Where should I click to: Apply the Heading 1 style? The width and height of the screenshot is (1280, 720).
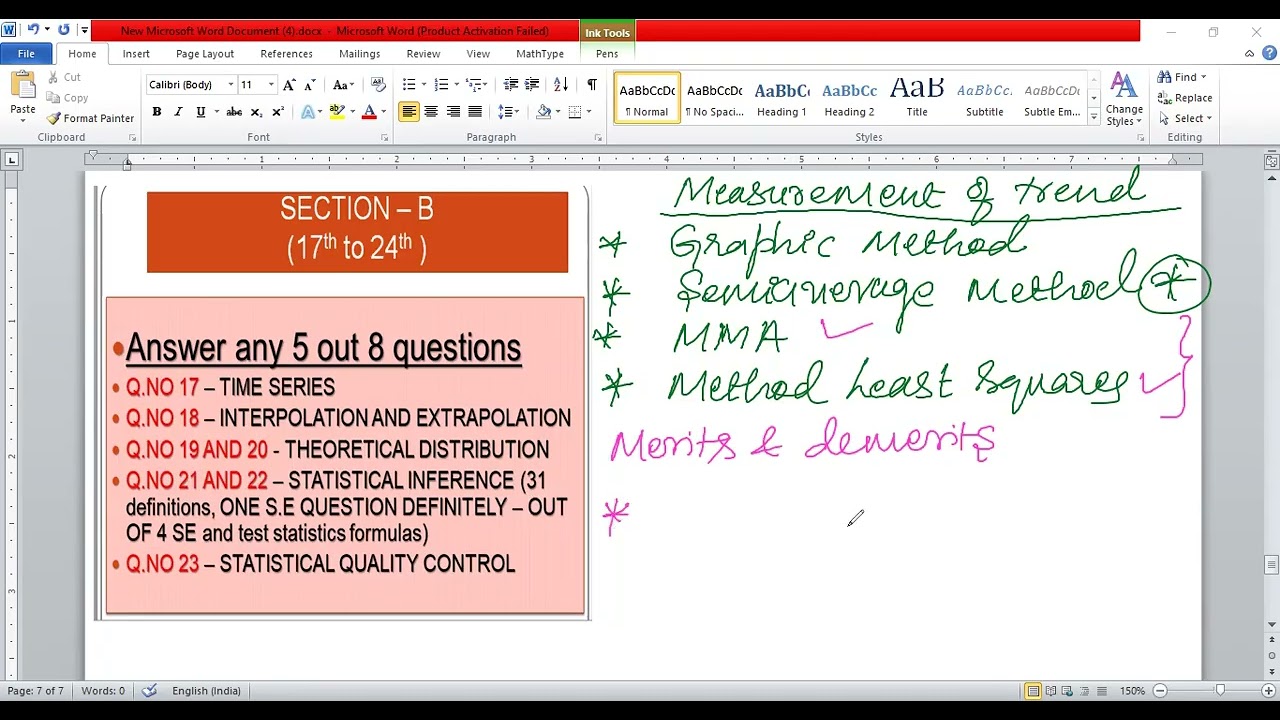781,98
